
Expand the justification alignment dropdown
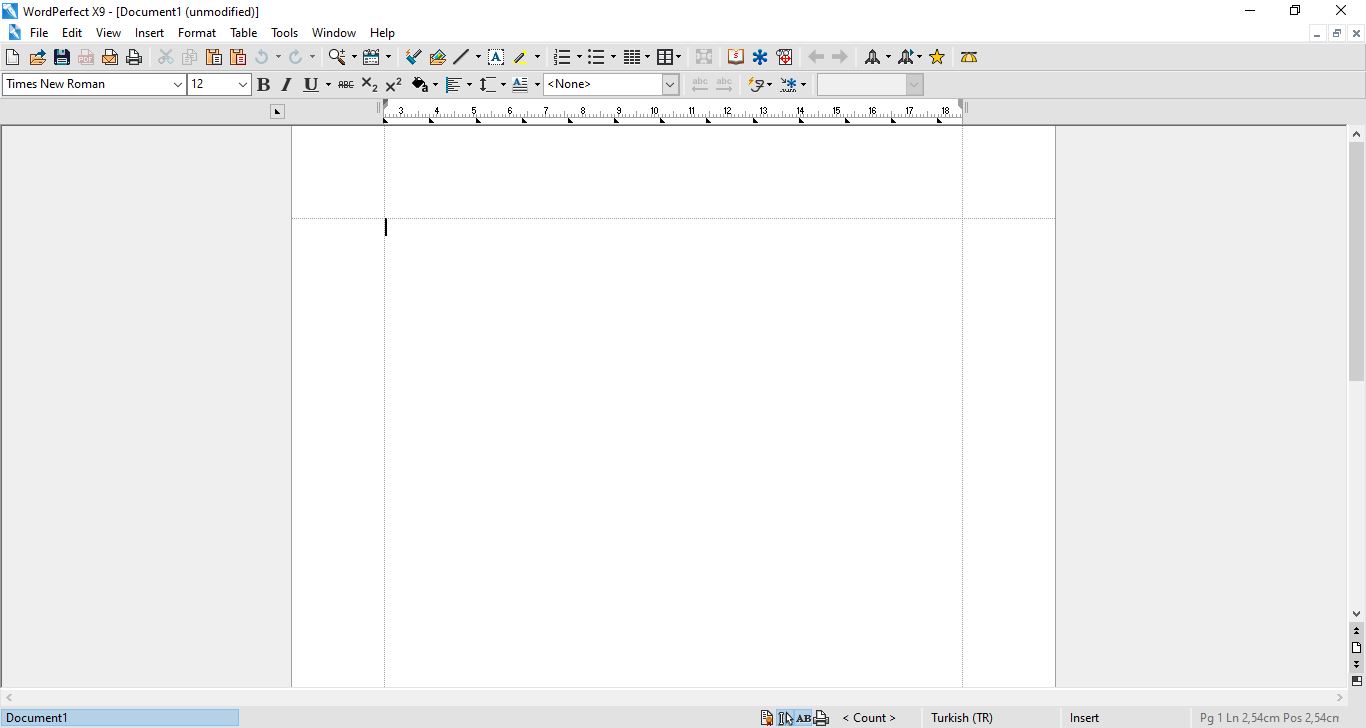point(468,84)
